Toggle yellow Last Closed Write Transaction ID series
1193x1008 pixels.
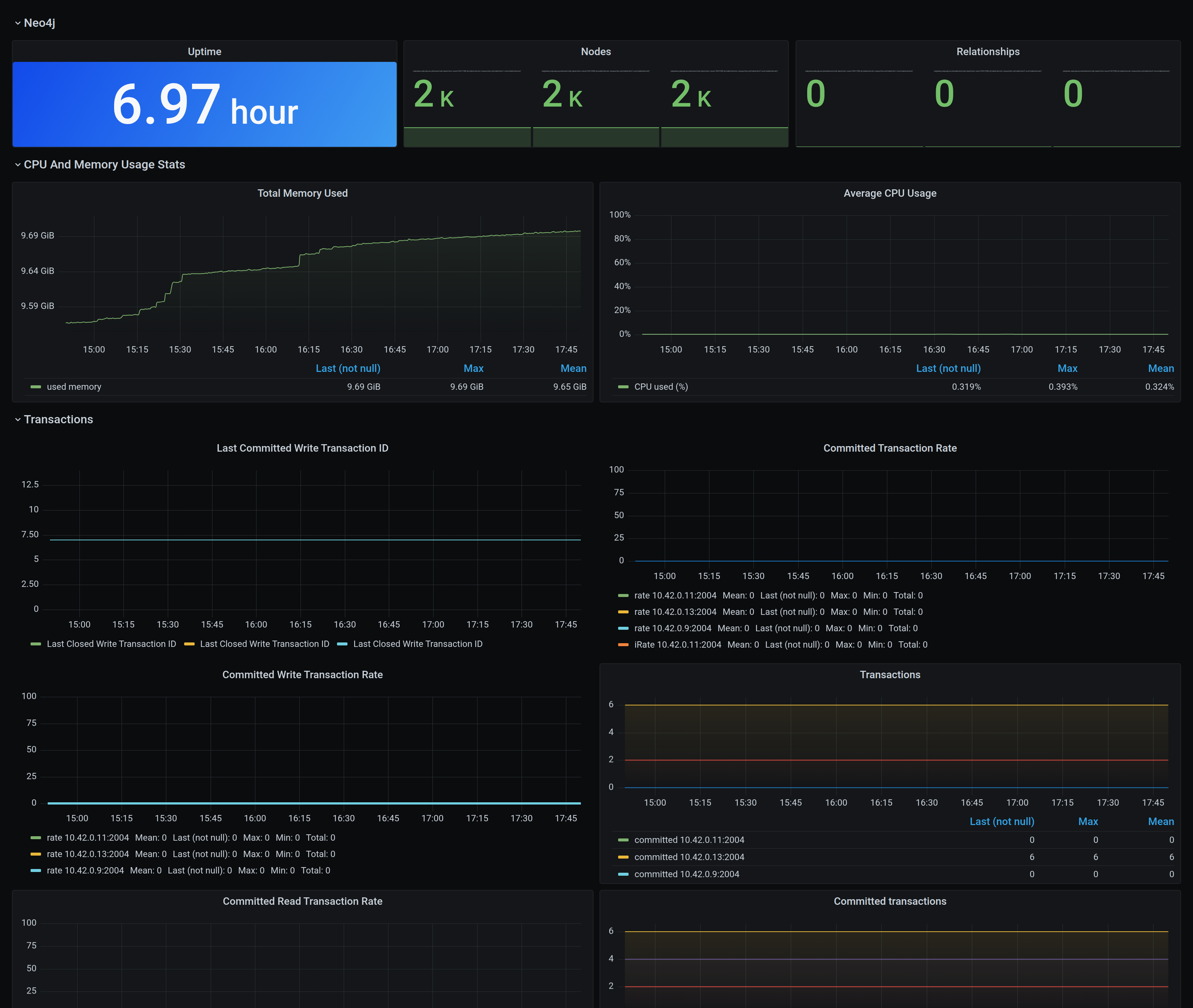coord(264,644)
